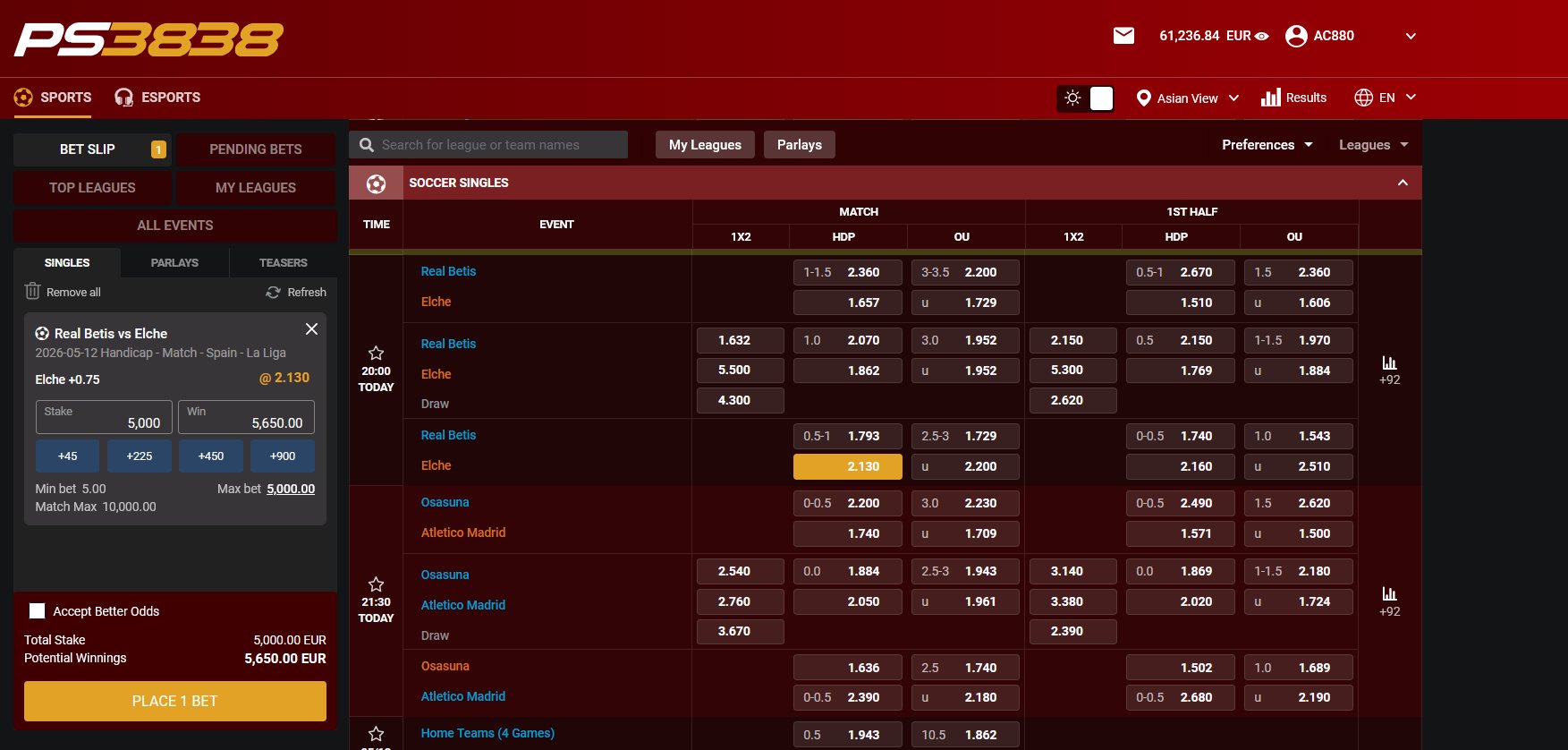Enable the Accept Better Odds checkbox

click(38, 610)
